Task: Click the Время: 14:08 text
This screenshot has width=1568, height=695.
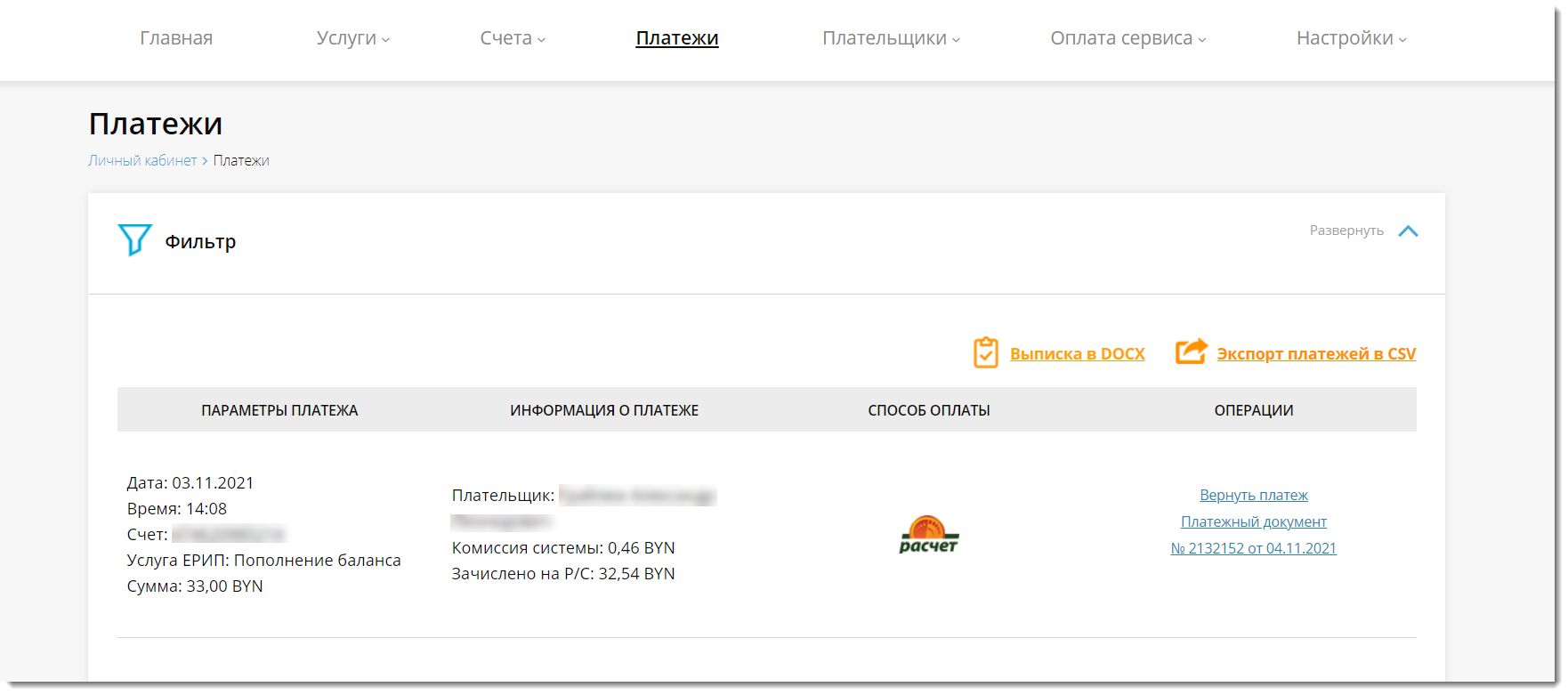Action: click(x=177, y=509)
